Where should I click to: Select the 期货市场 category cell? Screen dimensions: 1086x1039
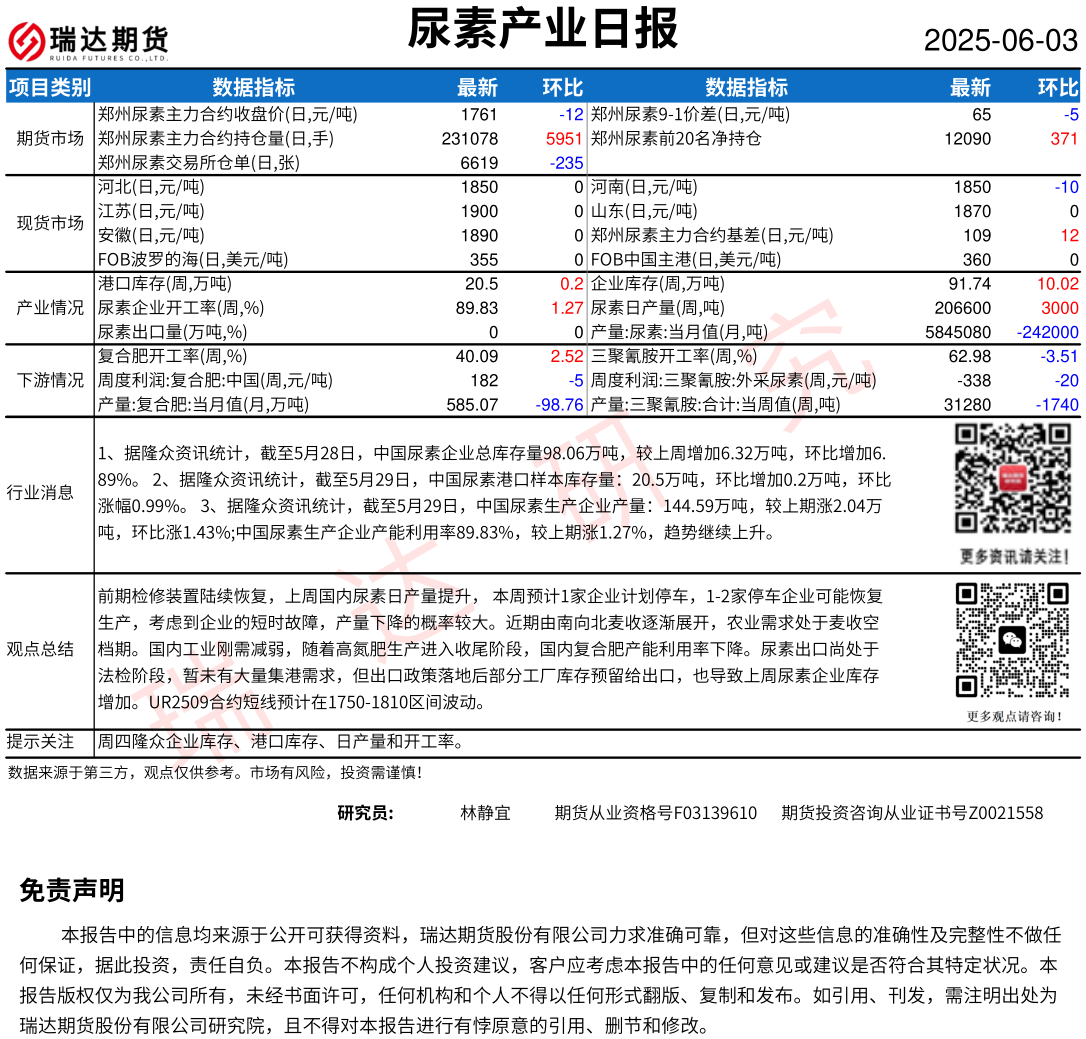[50, 138]
